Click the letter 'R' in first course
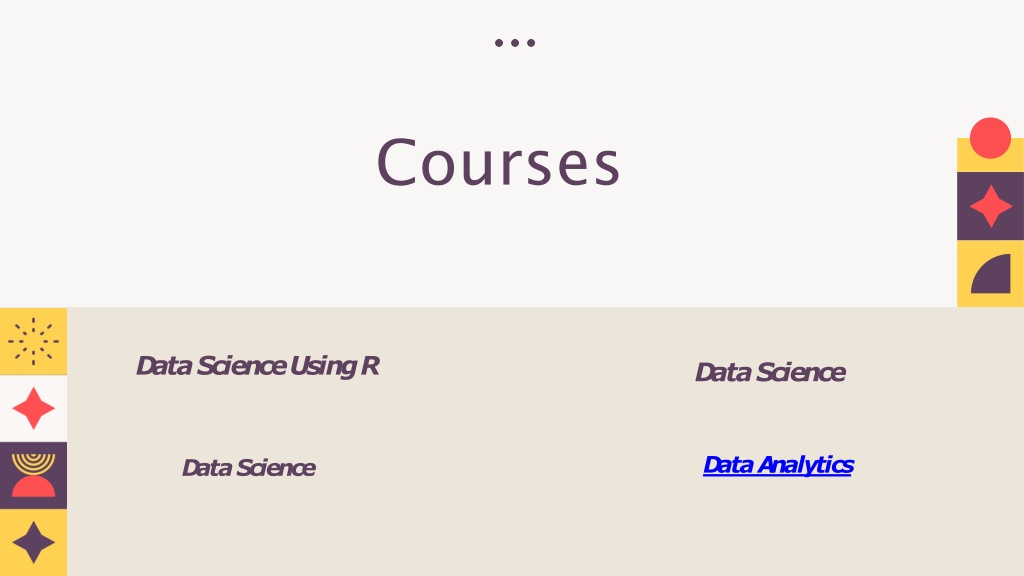The height and width of the screenshot is (576, 1024). (x=370, y=366)
